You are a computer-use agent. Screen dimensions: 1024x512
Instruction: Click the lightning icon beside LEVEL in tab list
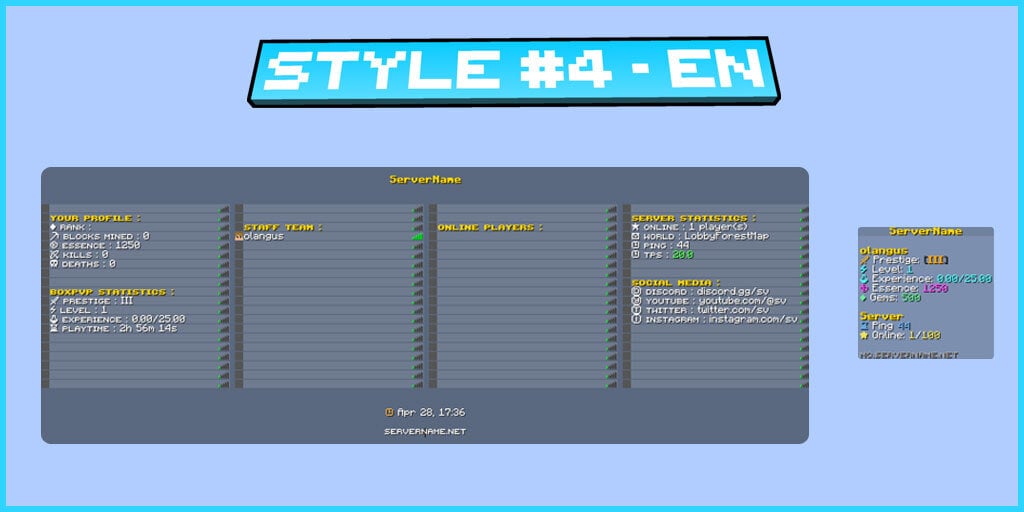54,310
